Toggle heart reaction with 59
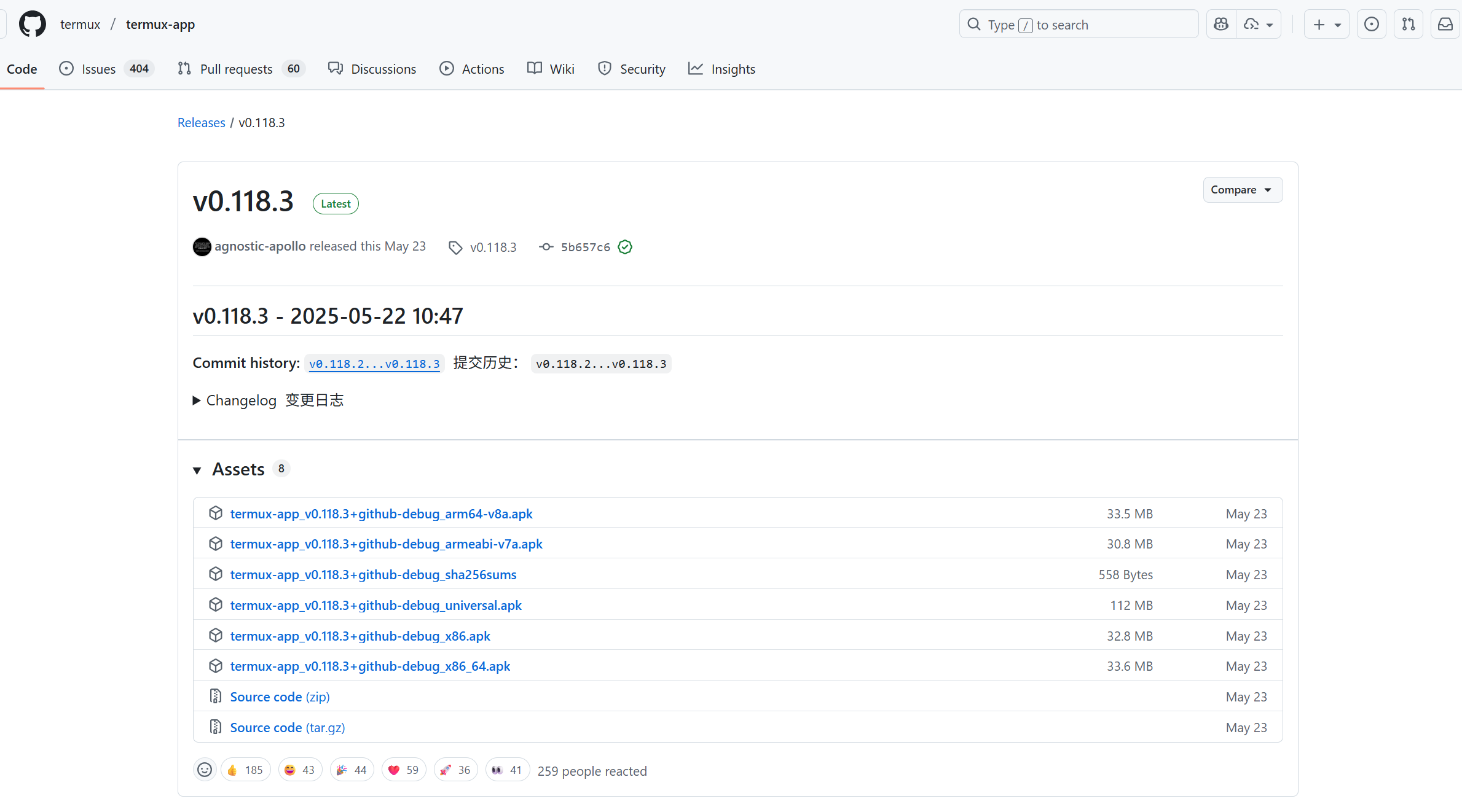 coord(404,770)
